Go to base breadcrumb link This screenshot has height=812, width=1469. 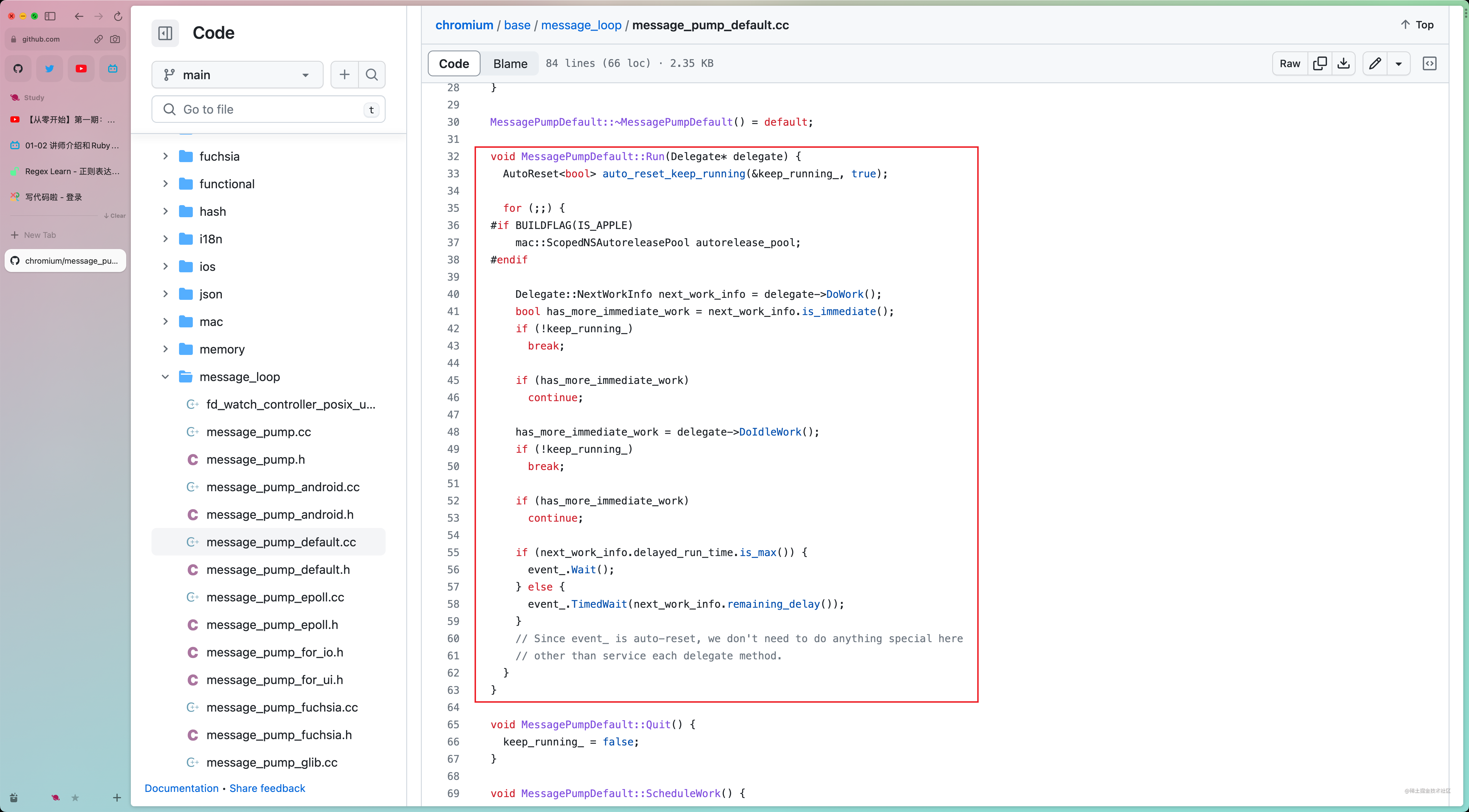[x=517, y=24]
